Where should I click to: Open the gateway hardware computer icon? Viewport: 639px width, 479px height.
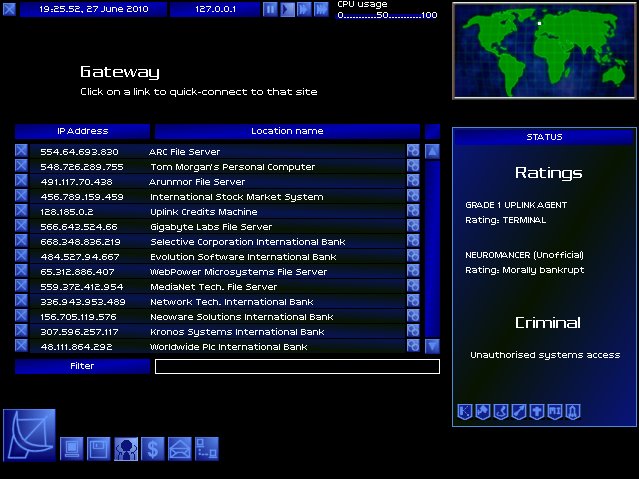pos(72,449)
